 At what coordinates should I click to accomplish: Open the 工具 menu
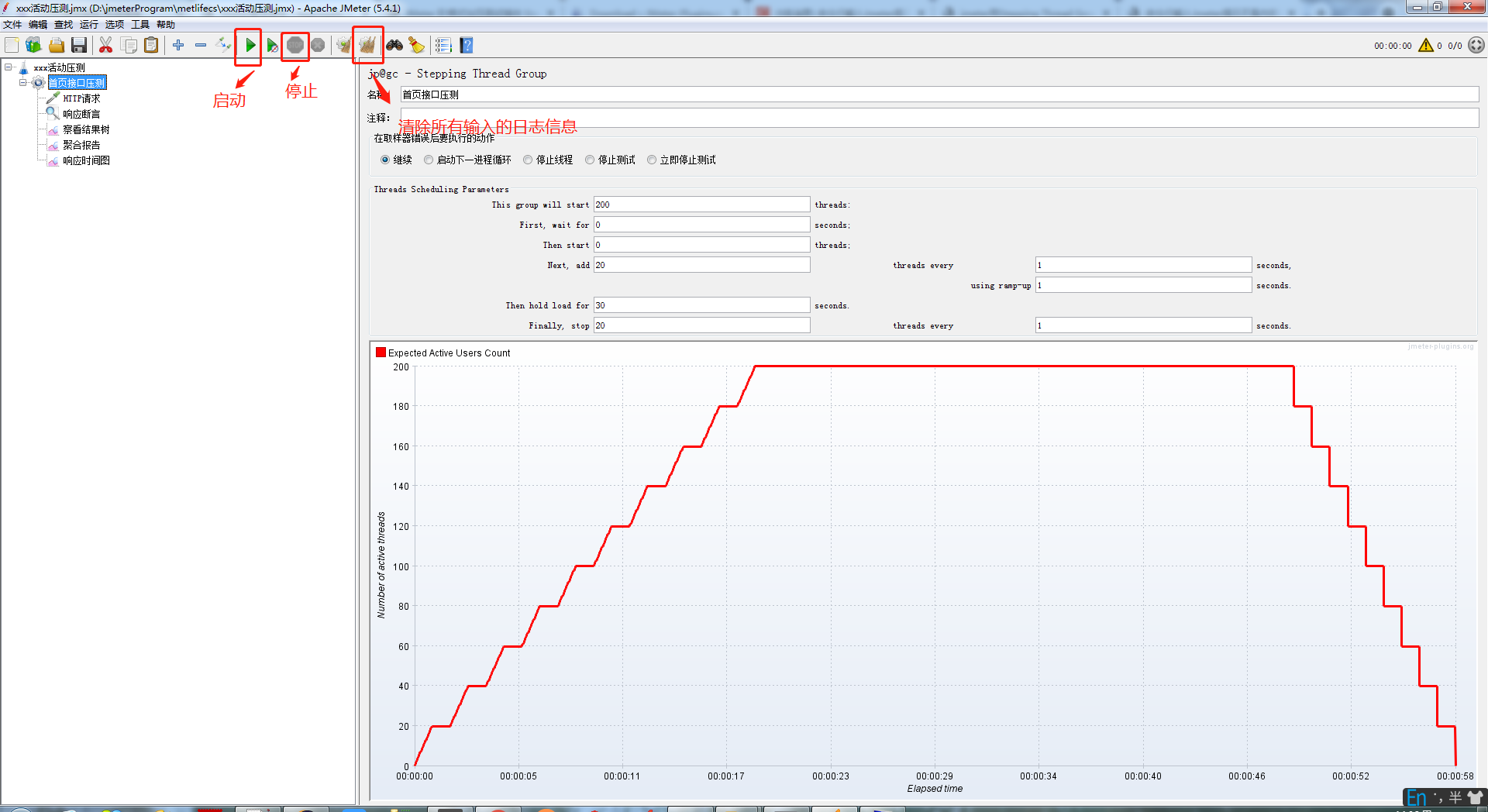point(140,24)
